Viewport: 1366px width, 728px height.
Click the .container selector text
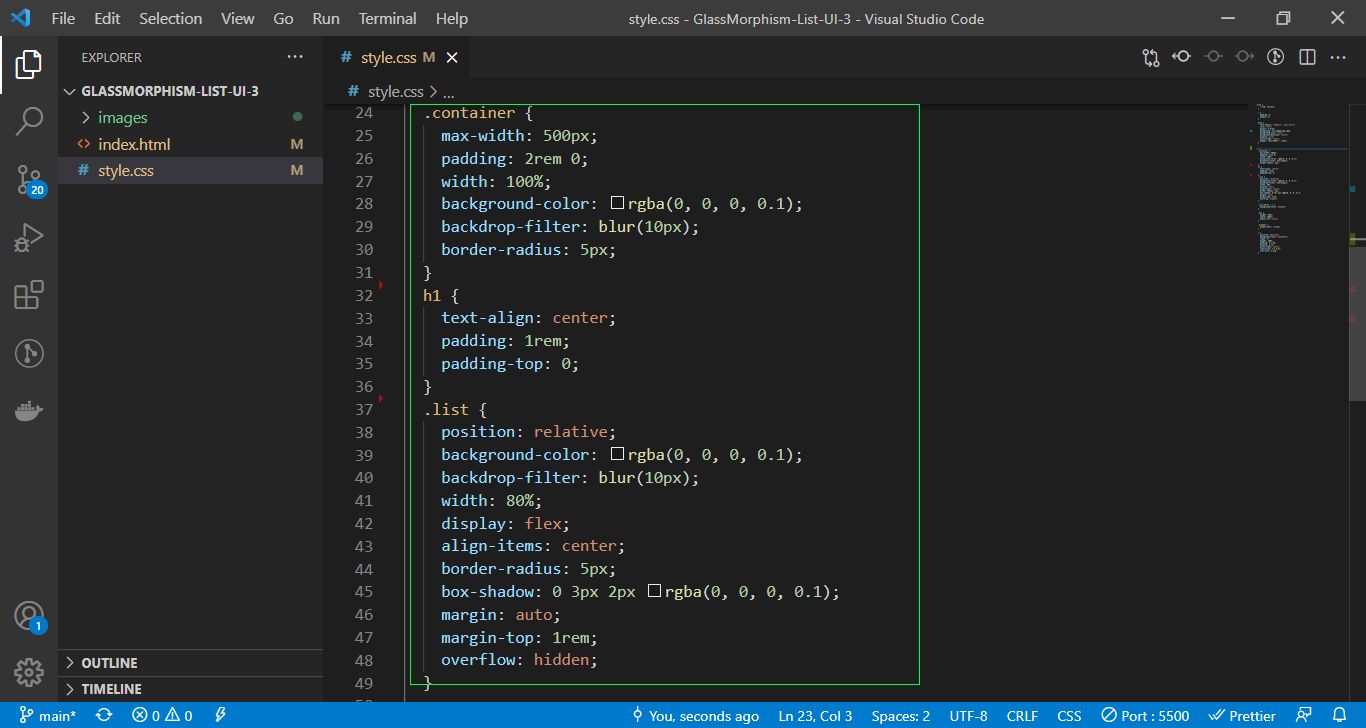470,113
